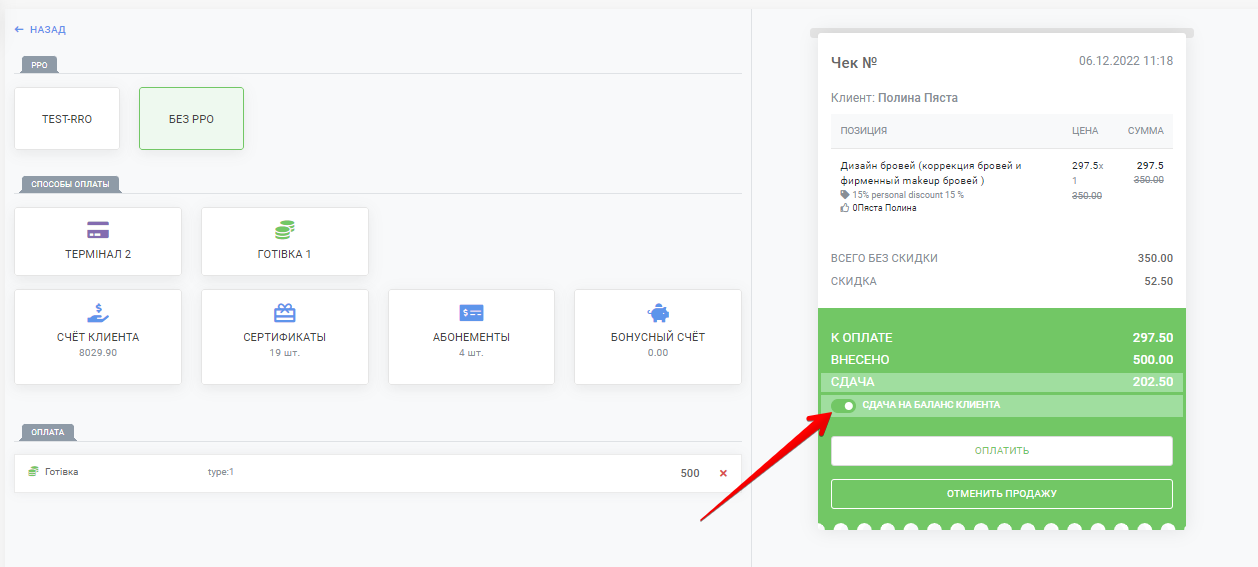Click the client account balance 8029.90
The width and height of the screenshot is (1258, 567).
coord(98,353)
